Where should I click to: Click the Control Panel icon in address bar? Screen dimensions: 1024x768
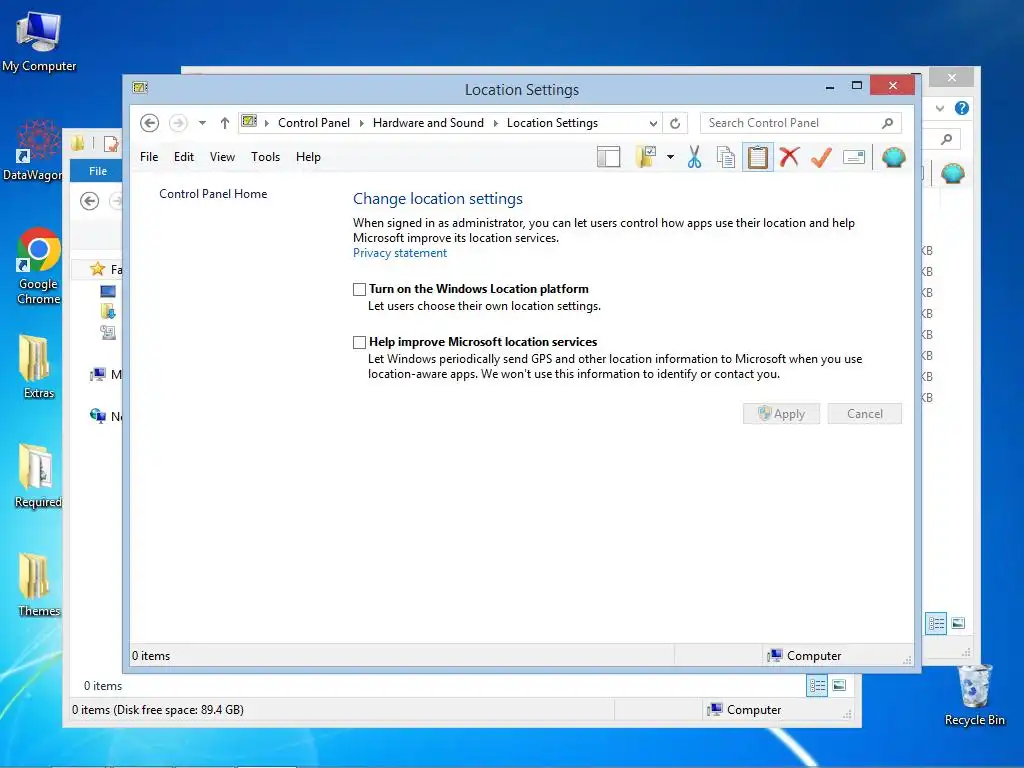(x=249, y=121)
